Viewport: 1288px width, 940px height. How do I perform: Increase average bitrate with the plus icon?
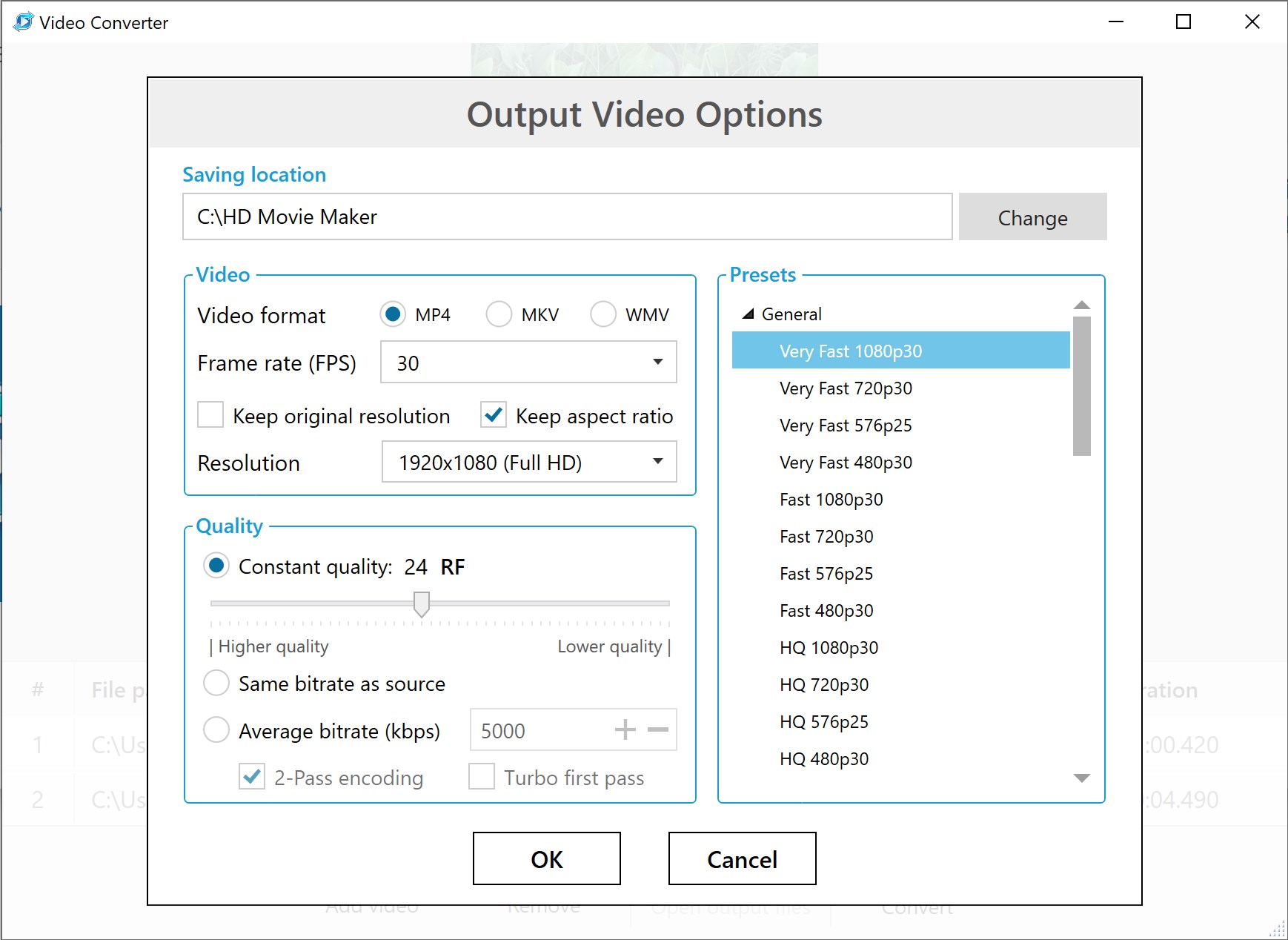click(x=625, y=730)
